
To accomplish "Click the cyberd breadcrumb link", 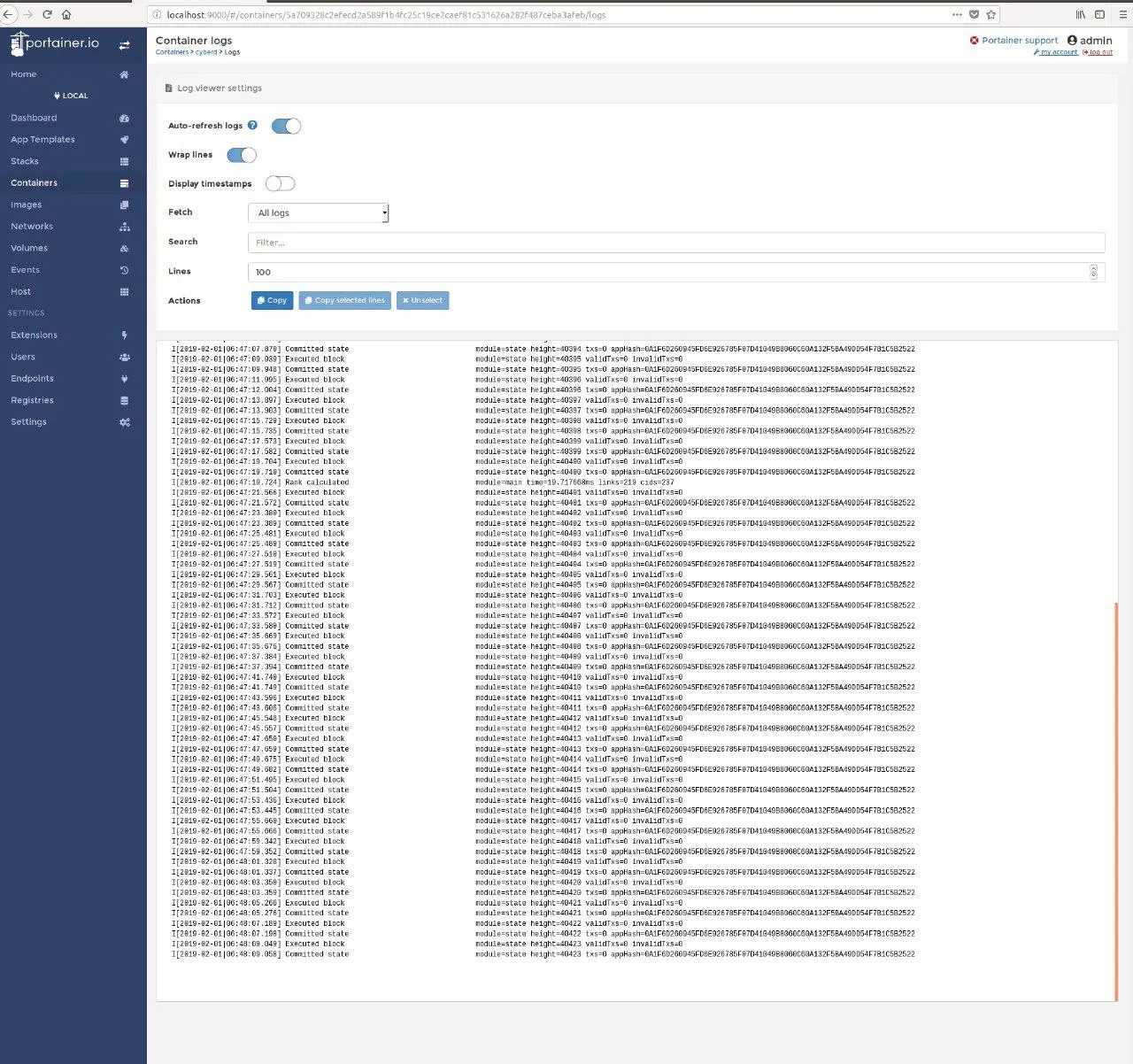I will click(206, 52).
